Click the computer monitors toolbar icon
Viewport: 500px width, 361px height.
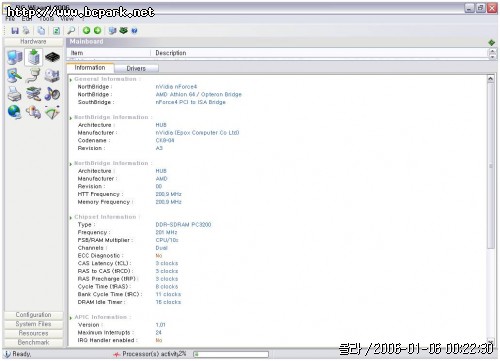tap(112, 31)
